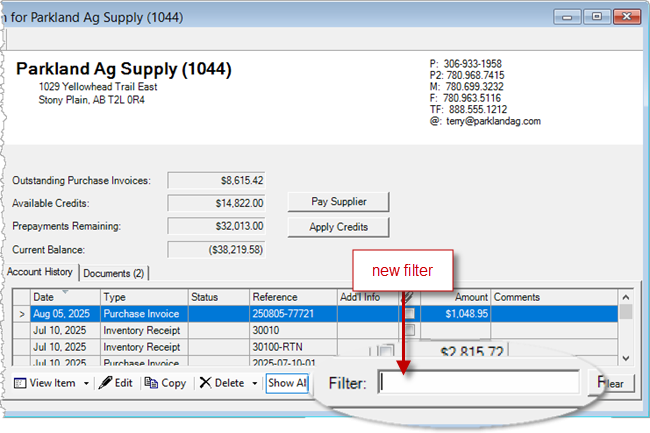Click the Copy documents icon
The width and height of the screenshot is (650, 433).
pos(151,383)
